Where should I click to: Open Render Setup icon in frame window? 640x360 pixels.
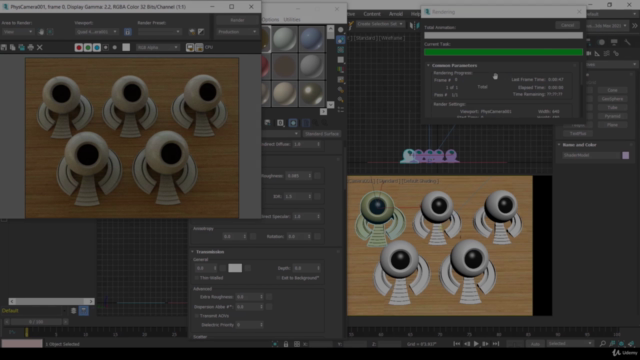pyautogui.click(x=192, y=31)
